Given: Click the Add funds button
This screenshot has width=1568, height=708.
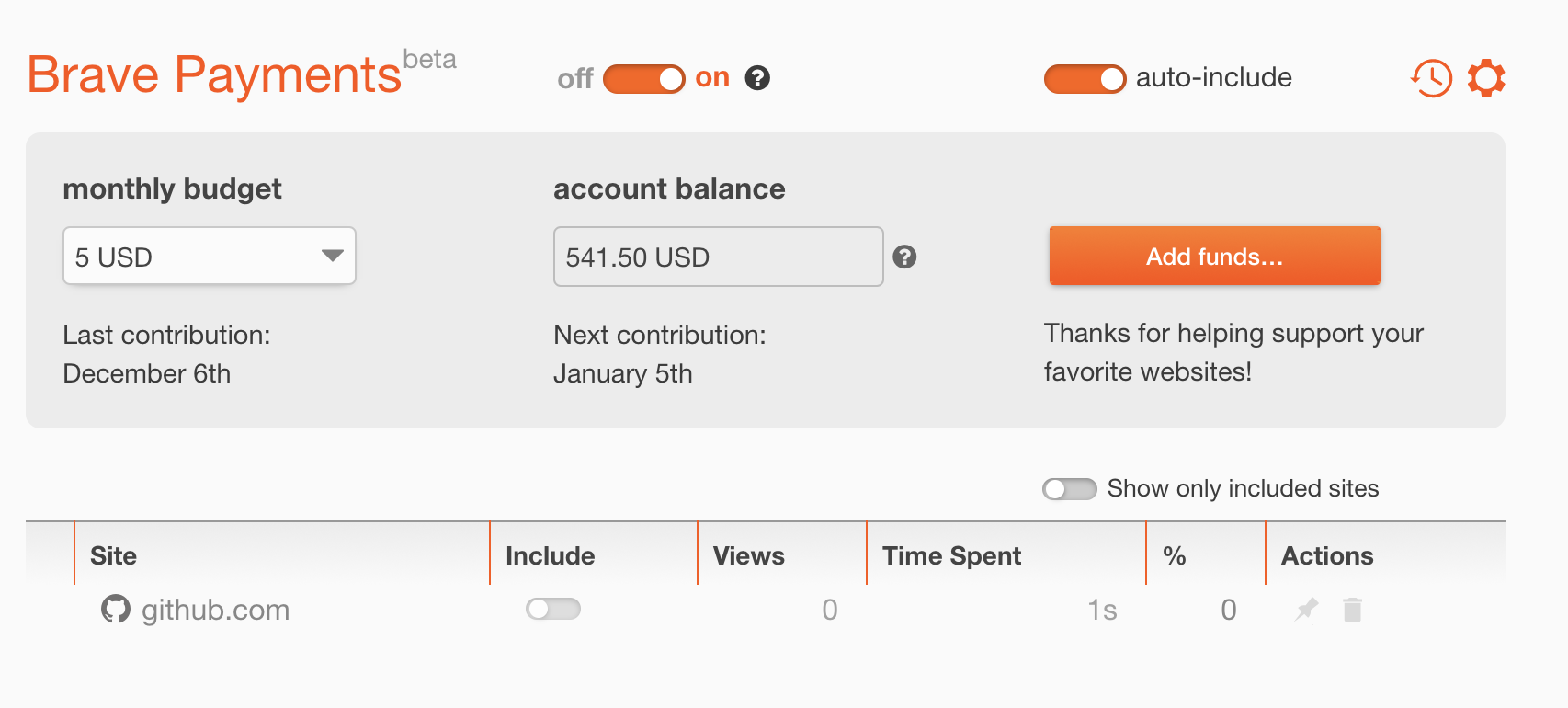Looking at the screenshot, I should (1214, 256).
